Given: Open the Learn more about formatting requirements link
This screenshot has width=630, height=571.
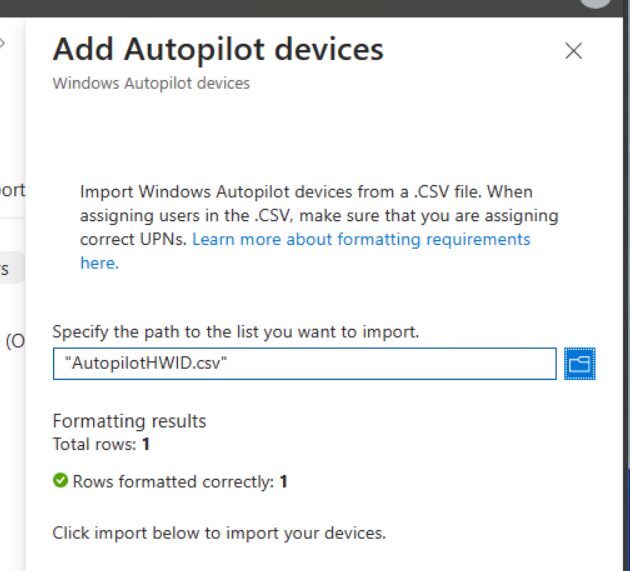Looking at the screenshot, I should [361, 240].
